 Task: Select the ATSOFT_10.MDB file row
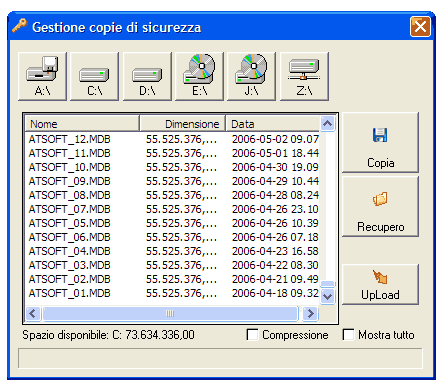[x=172, y=167]
